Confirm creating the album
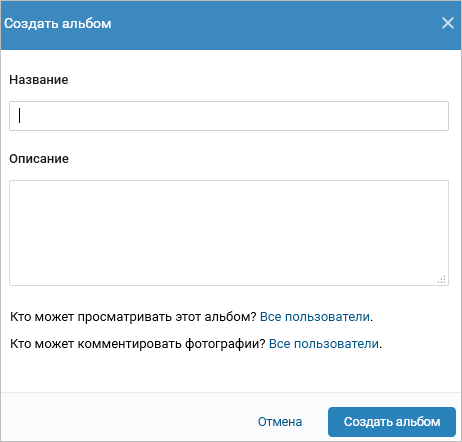The width and height of the screenshot is (462, 442). (392, 422)
